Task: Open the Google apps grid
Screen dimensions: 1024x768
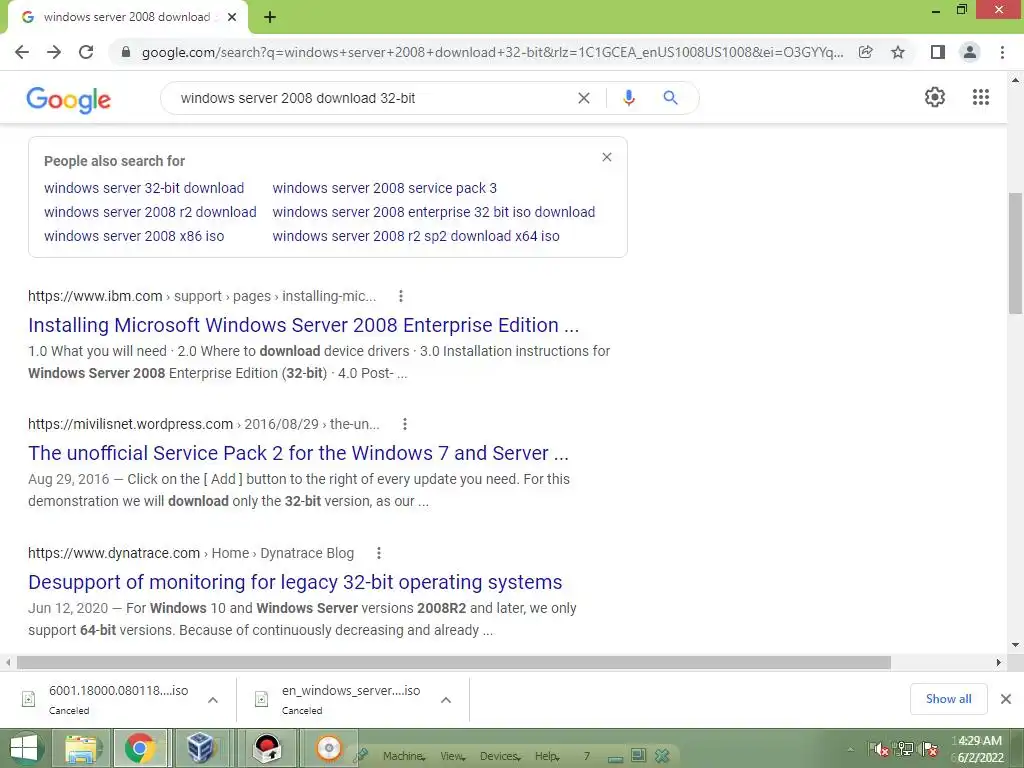Action: coord(981,97)
